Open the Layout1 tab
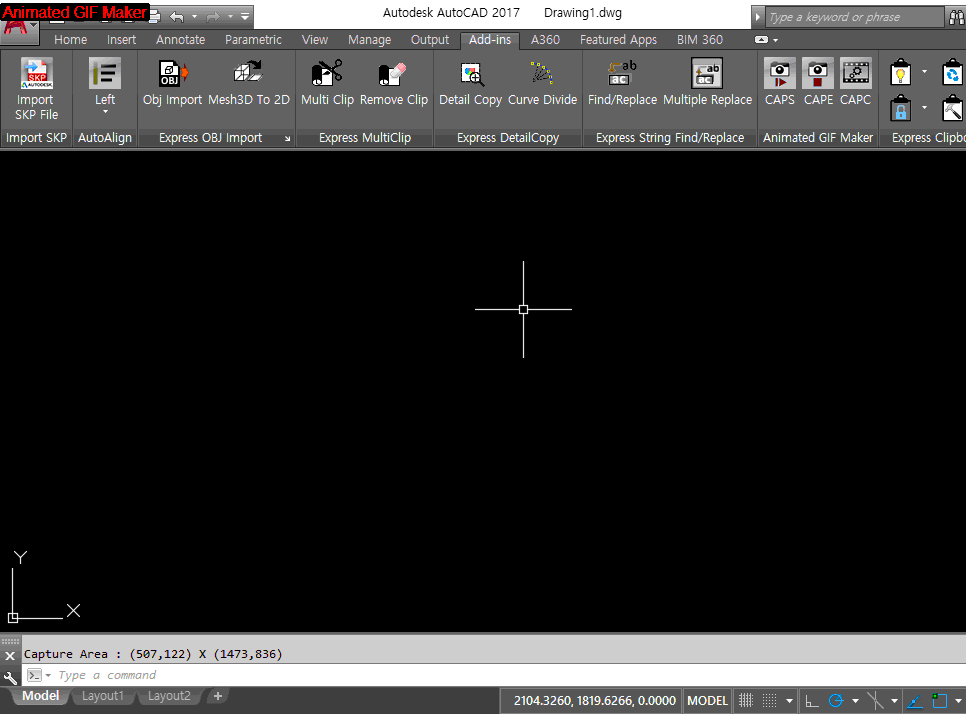Screen dimensions: 966x714 click(103, 696)
